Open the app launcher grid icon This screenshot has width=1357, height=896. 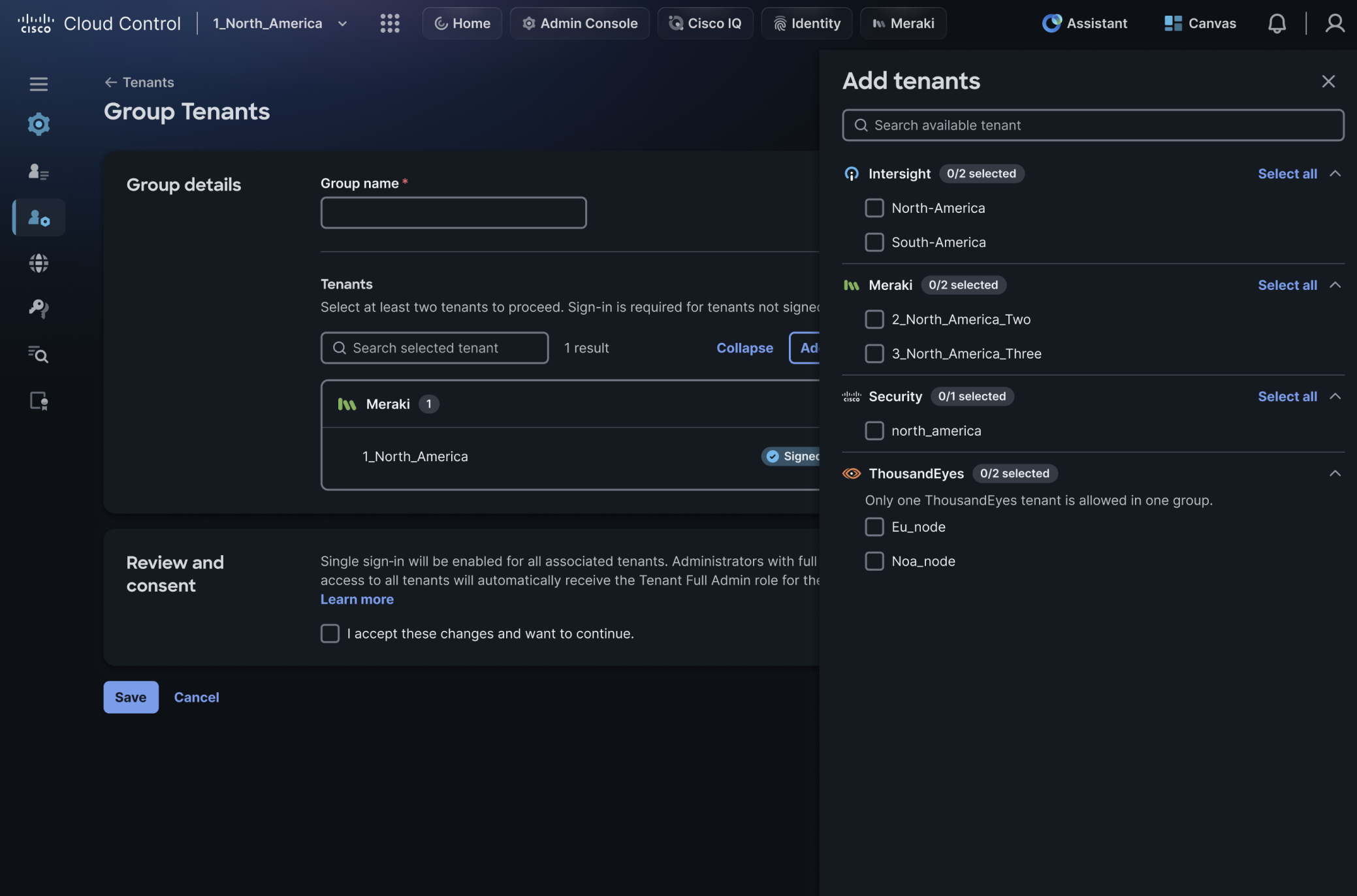point(390,24)
